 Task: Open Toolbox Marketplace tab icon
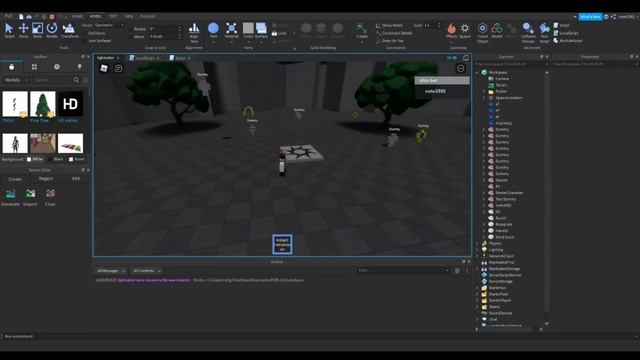click(11, 67)
